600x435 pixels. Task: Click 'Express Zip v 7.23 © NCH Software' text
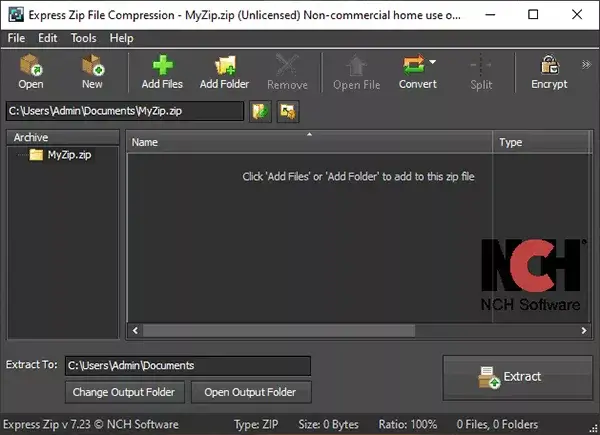(x=91, y=424)
